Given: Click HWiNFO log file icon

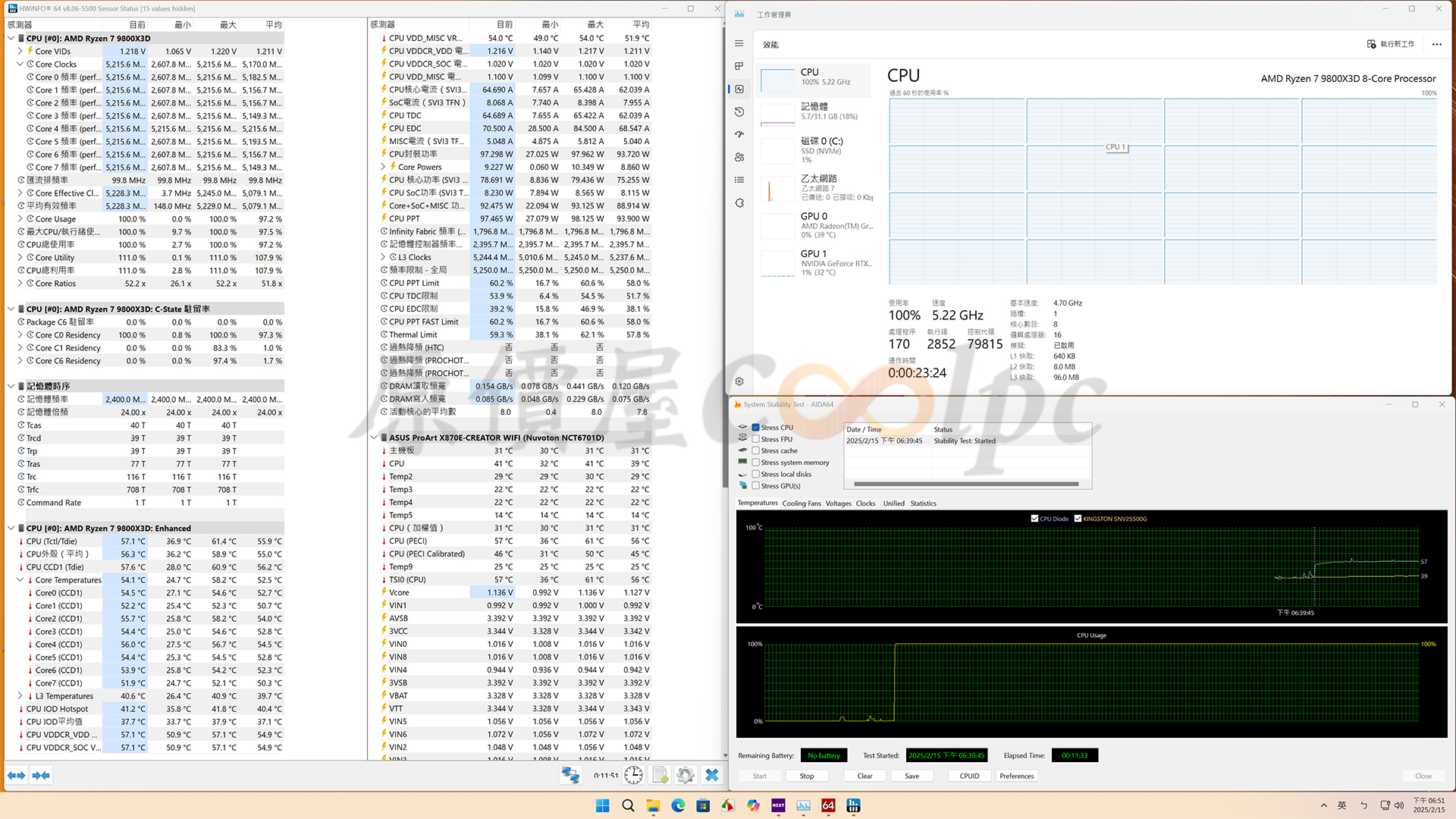Looking at the screenshot, I should pyautogui.click(x=660, y=775).
